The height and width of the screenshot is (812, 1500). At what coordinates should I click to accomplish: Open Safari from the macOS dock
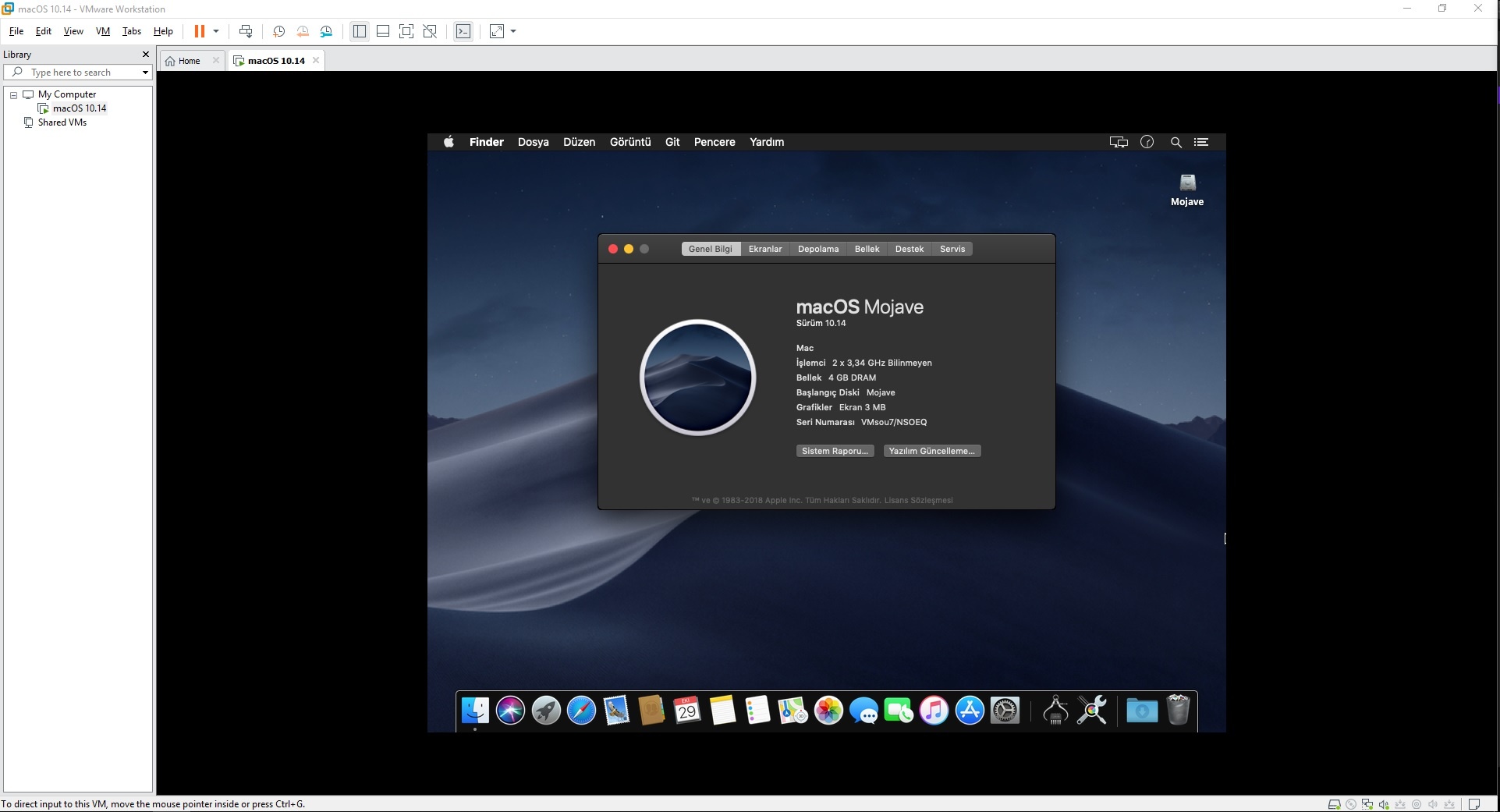(x=581, y=711)
